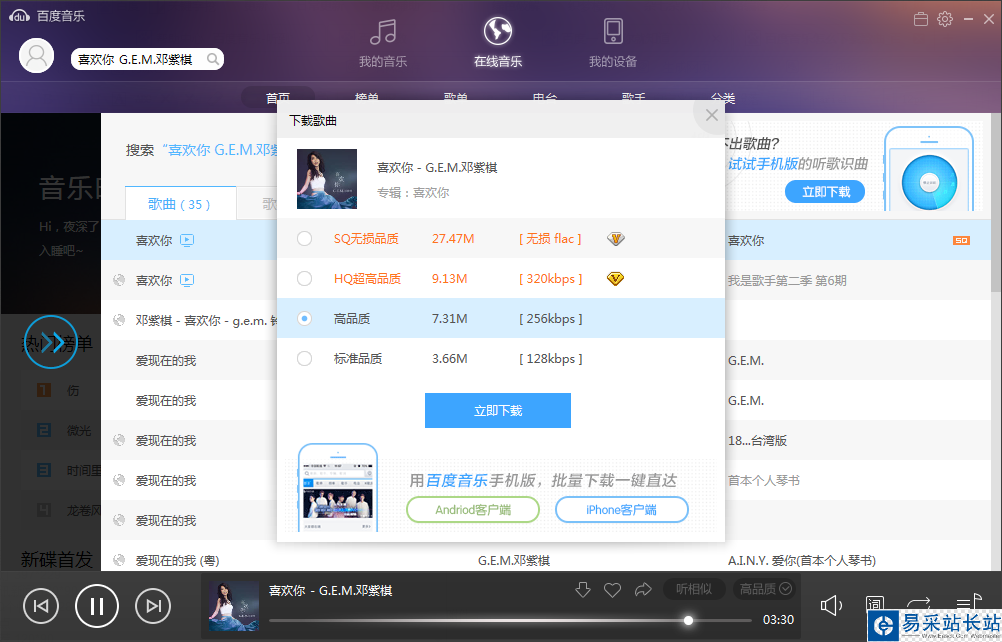Open the 首页 nav tab
Image resolution: width=1002 pixels, height=642 pixels.
tap(278, 98)
